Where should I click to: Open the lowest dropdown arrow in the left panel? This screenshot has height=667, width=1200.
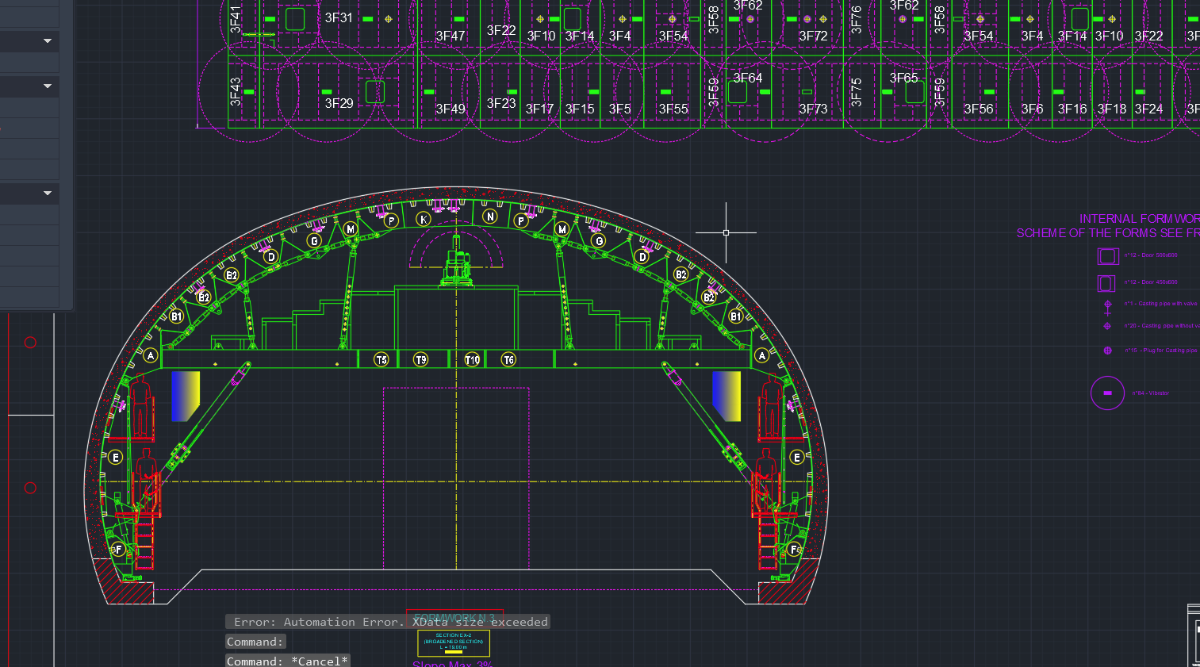47,192
